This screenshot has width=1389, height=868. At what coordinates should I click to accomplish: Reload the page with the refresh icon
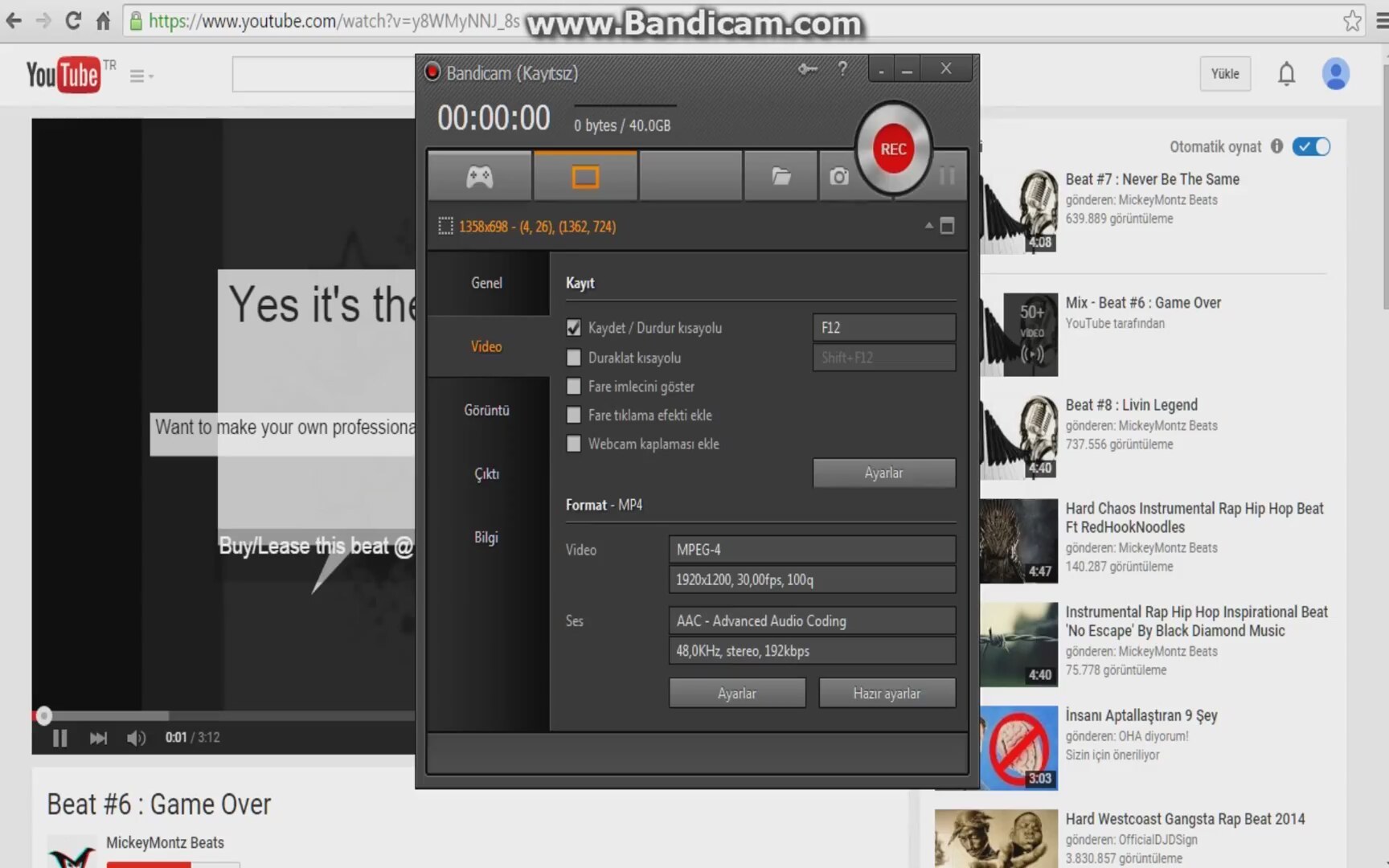click(x=73, y=21)
